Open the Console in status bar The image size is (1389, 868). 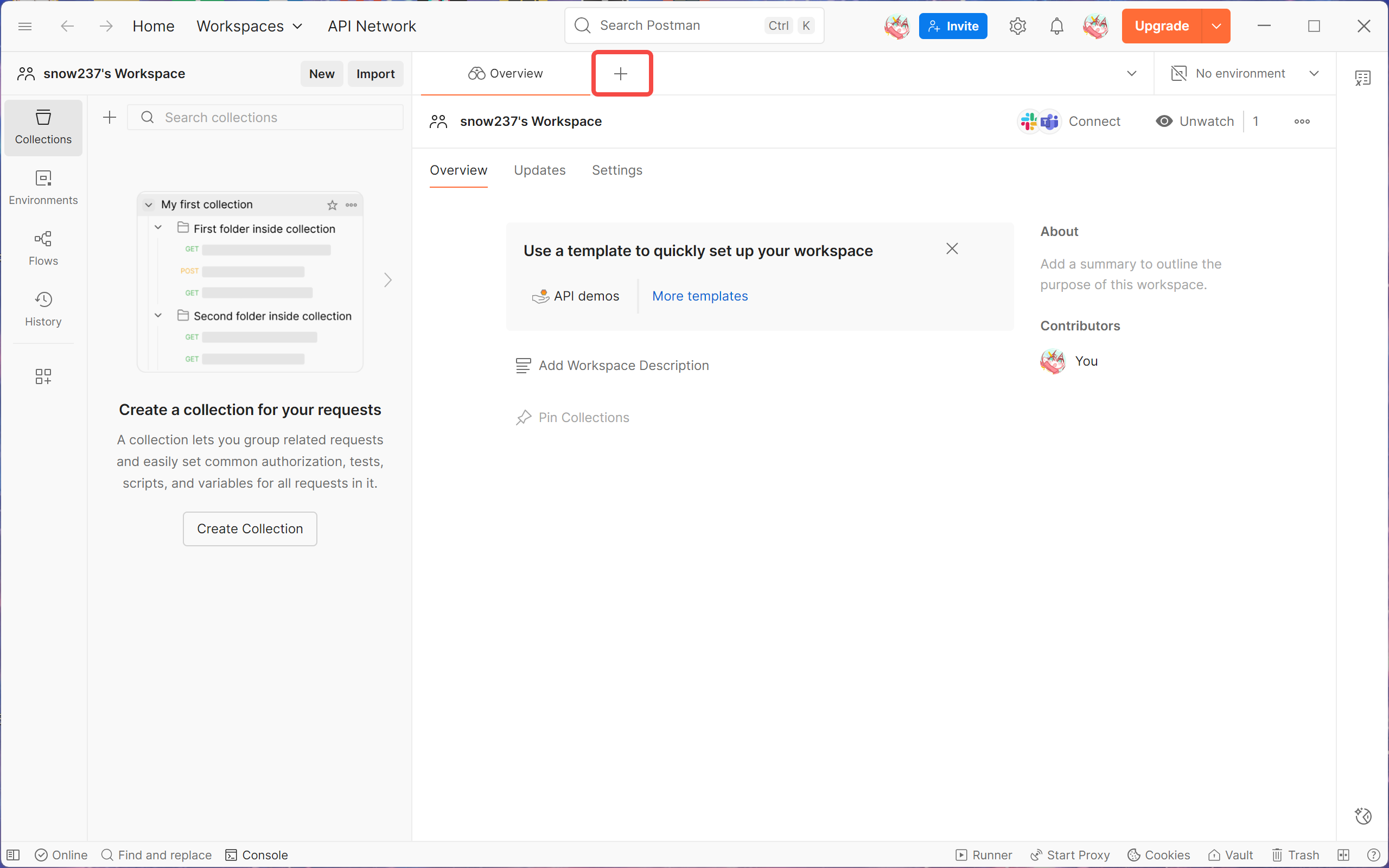pos(257,855)
